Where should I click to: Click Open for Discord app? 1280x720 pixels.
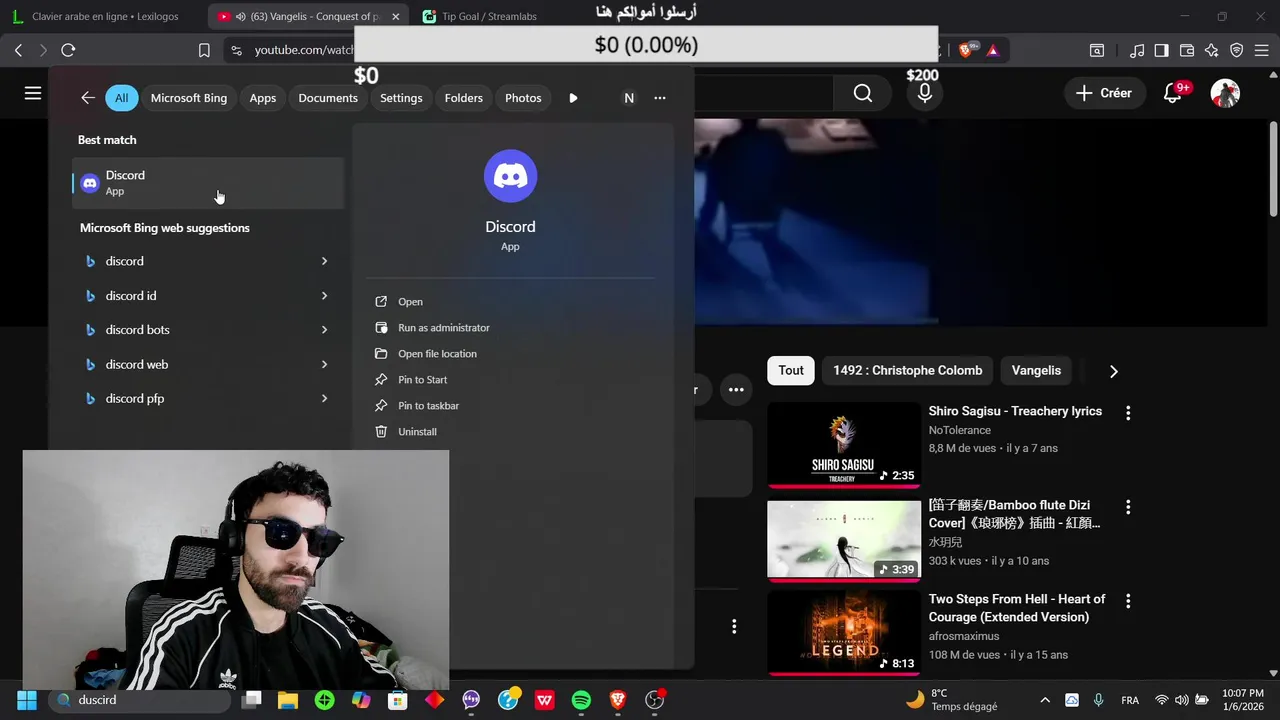410,302
